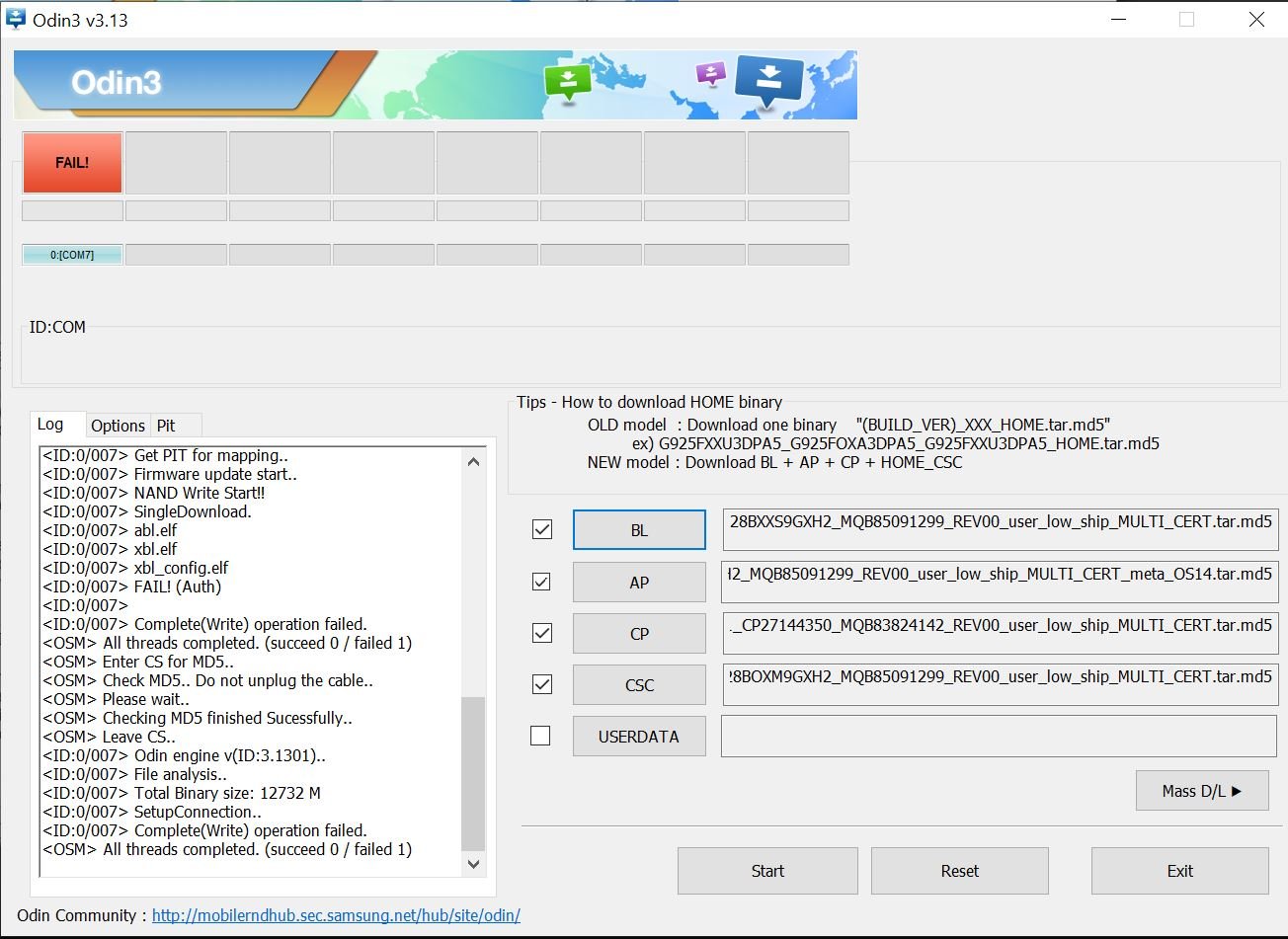Image resolution: width=1288 pixels, height=939 pixels.
Task: Click the 'FAIL! (Auth)' log line
Action: tap(131, 587)
